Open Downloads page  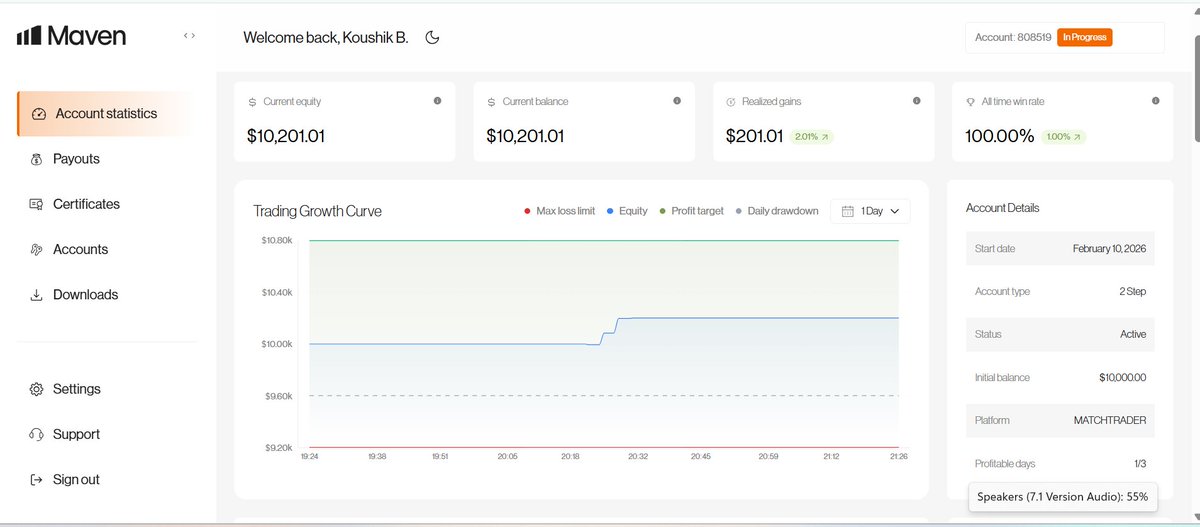85,295
